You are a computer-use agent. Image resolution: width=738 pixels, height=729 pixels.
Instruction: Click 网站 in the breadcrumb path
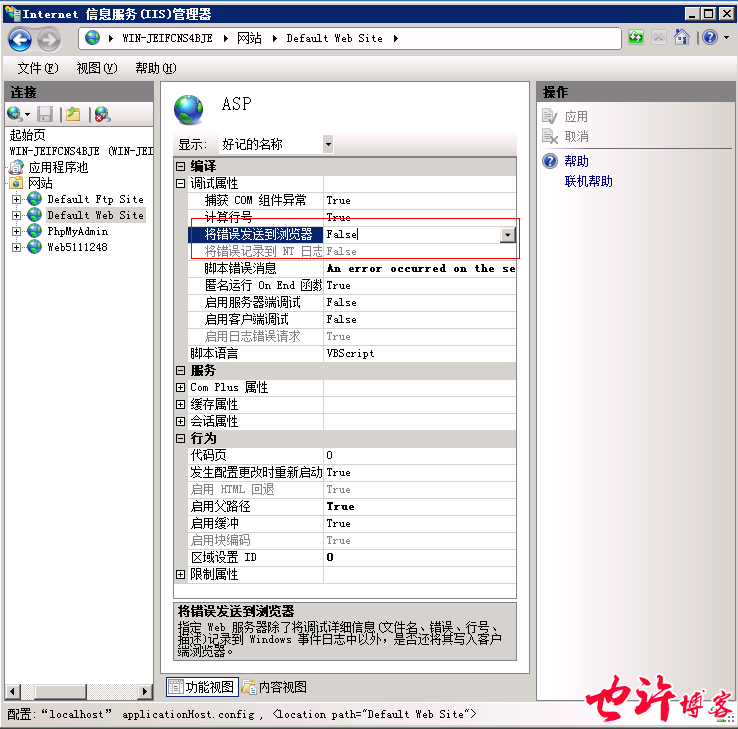[x=249, y=38]
